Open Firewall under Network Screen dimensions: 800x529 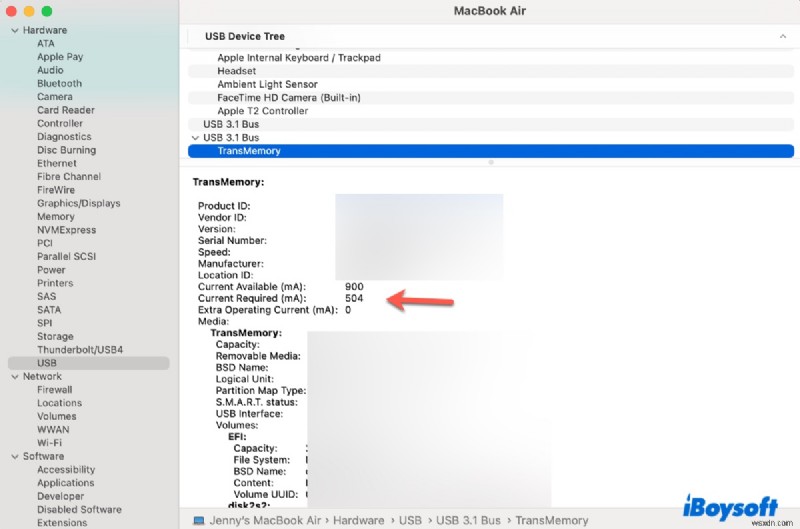pos(55,390)
